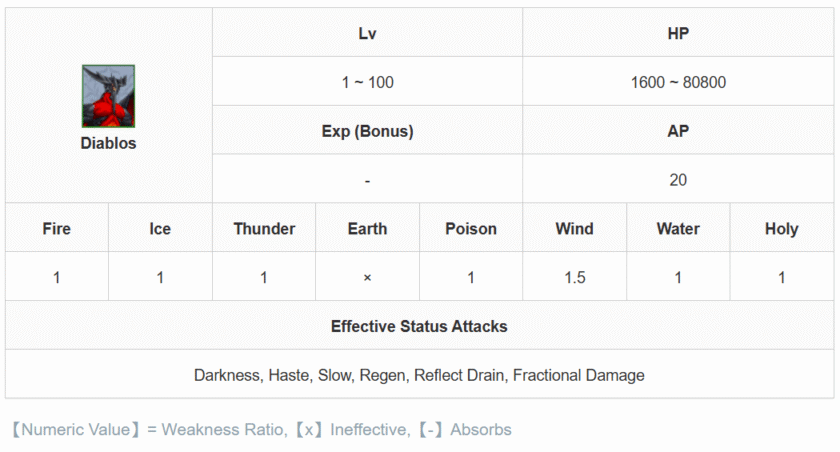Click the Fire element header
The image size is (840, 452).
(57, 229)
